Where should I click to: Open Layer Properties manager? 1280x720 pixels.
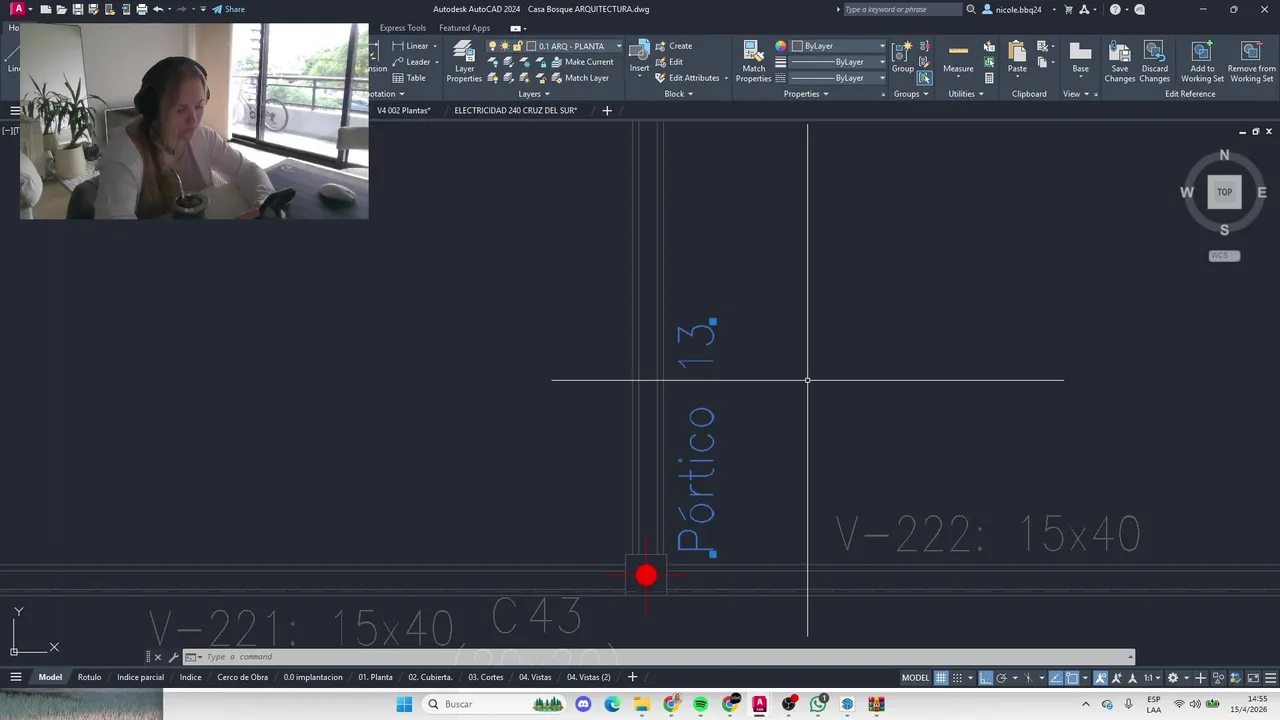coord(464,62)
